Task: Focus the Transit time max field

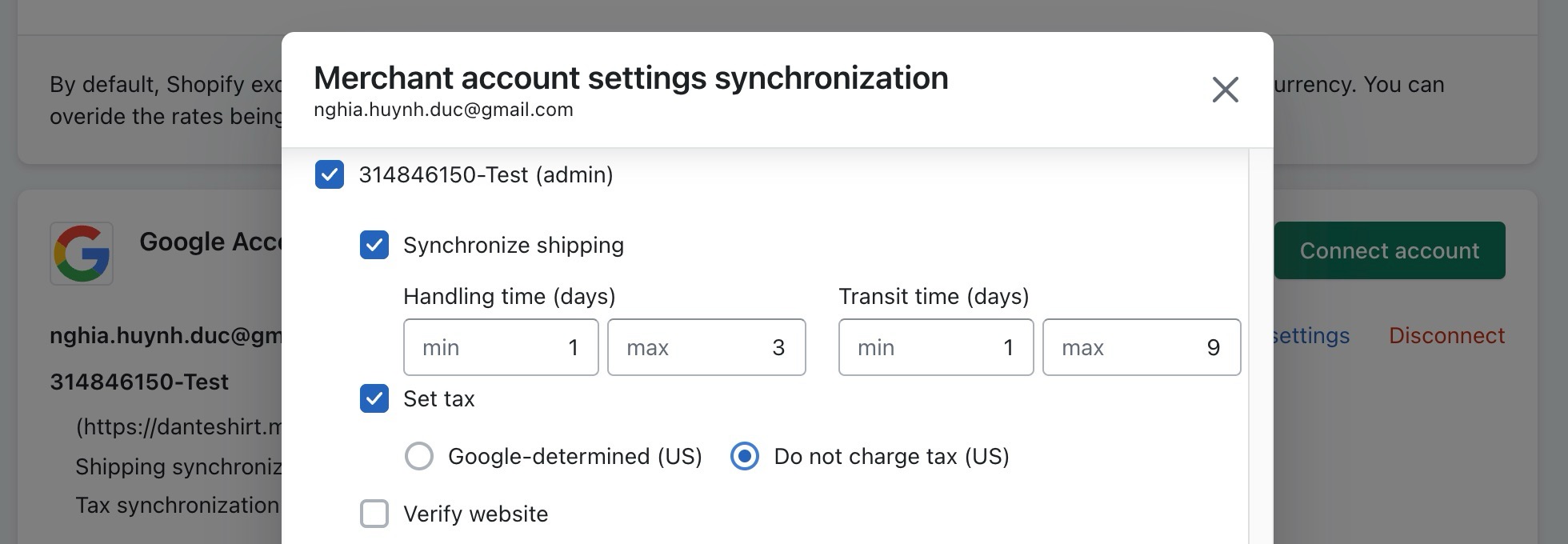Action: (x=1142, y=347)
